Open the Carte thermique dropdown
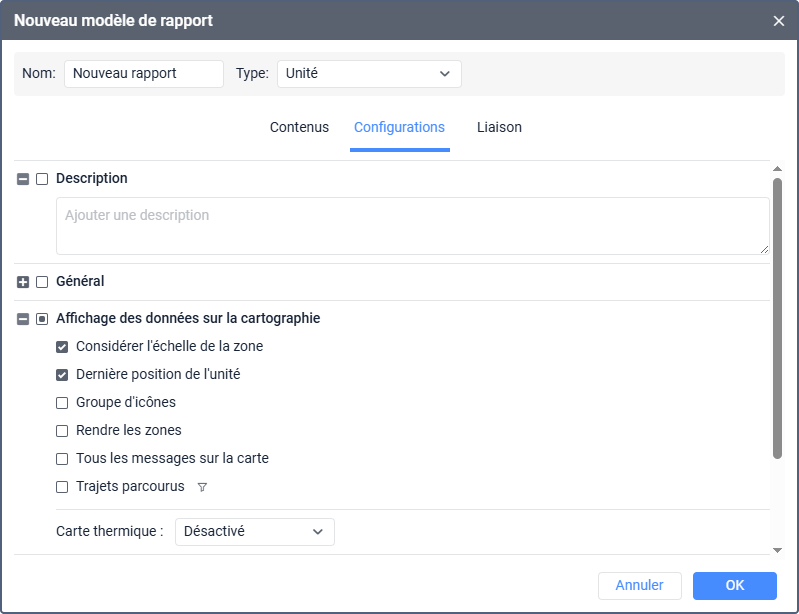 [x=254, y=532]
